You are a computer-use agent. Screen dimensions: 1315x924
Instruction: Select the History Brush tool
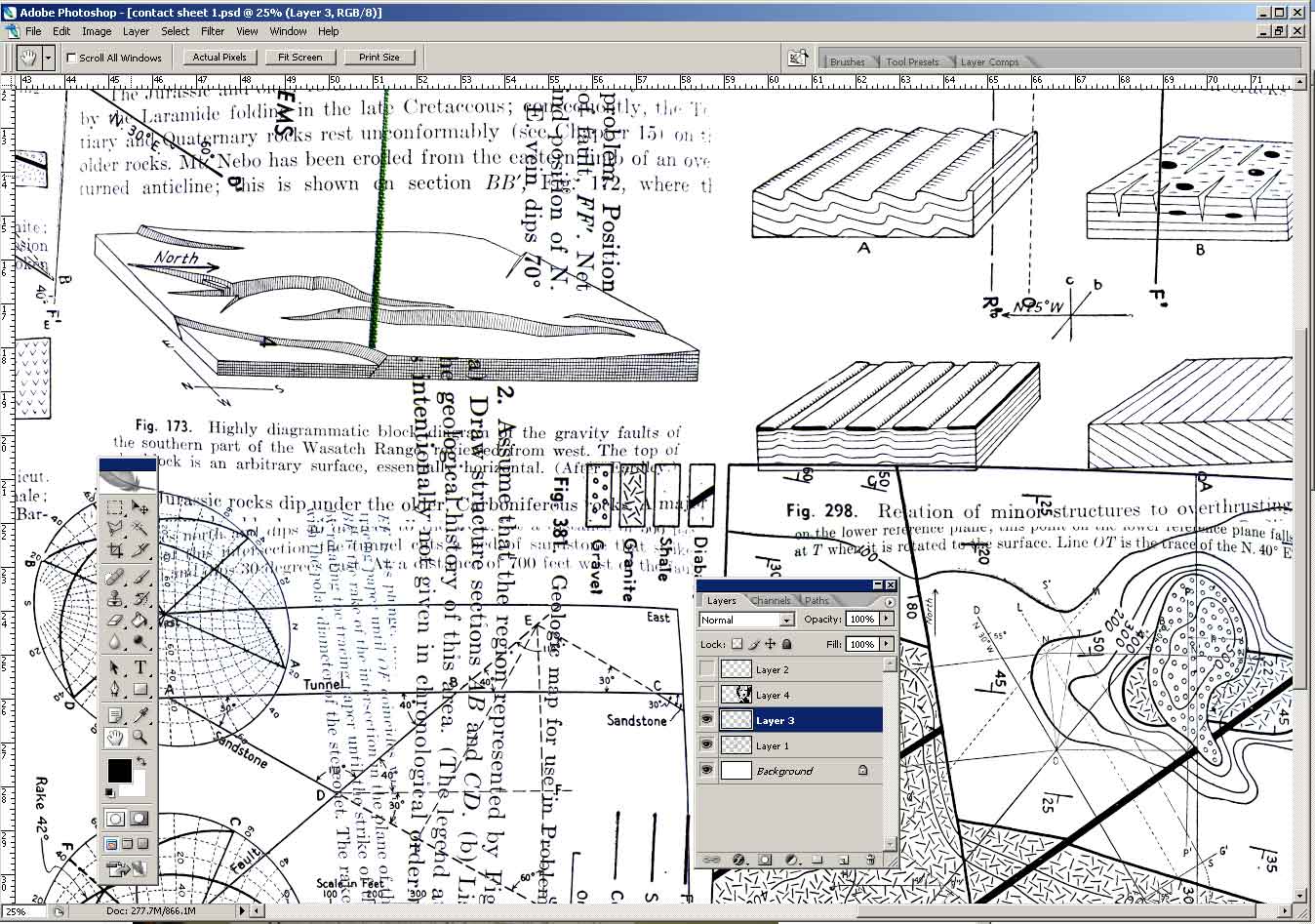coord(140,598)
